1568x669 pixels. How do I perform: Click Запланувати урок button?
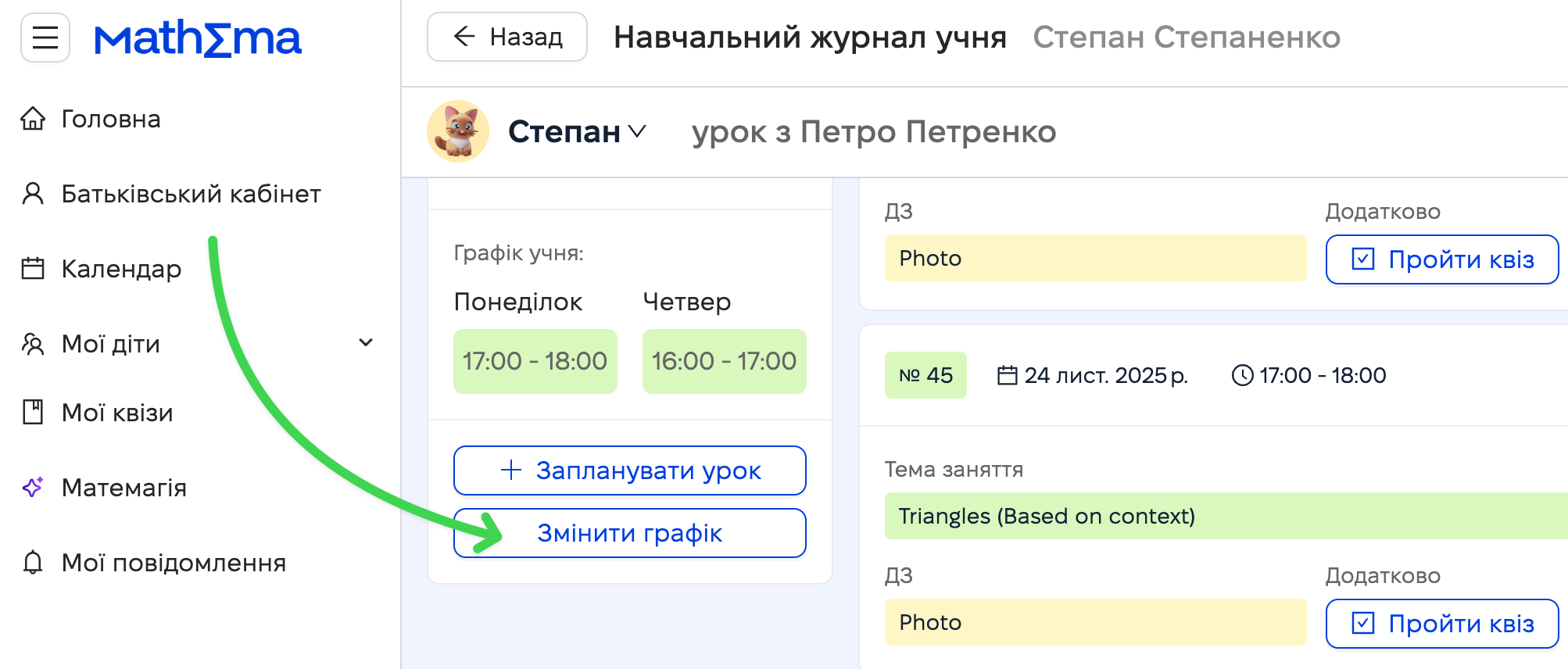[630, 470]
